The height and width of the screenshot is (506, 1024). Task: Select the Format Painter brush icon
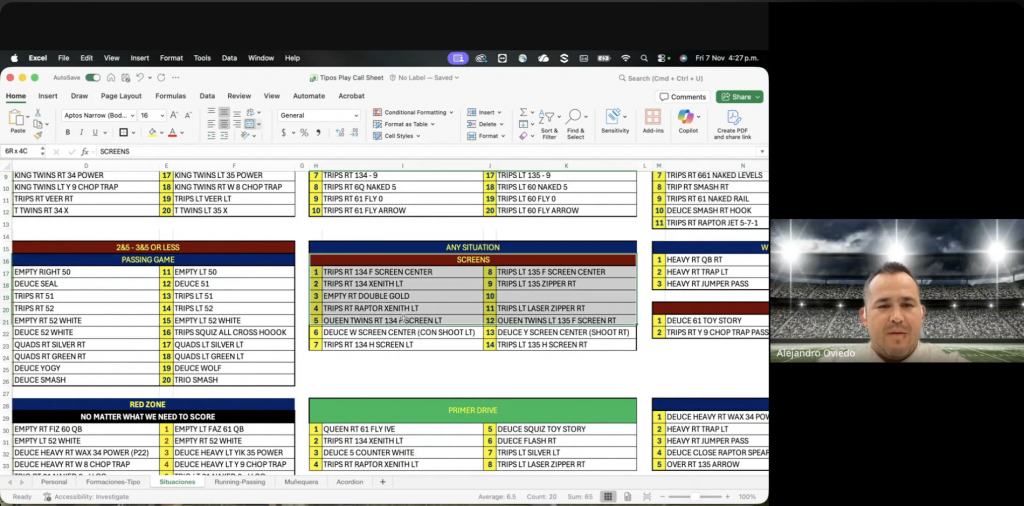pyautogui.click(x=38, y=134)
